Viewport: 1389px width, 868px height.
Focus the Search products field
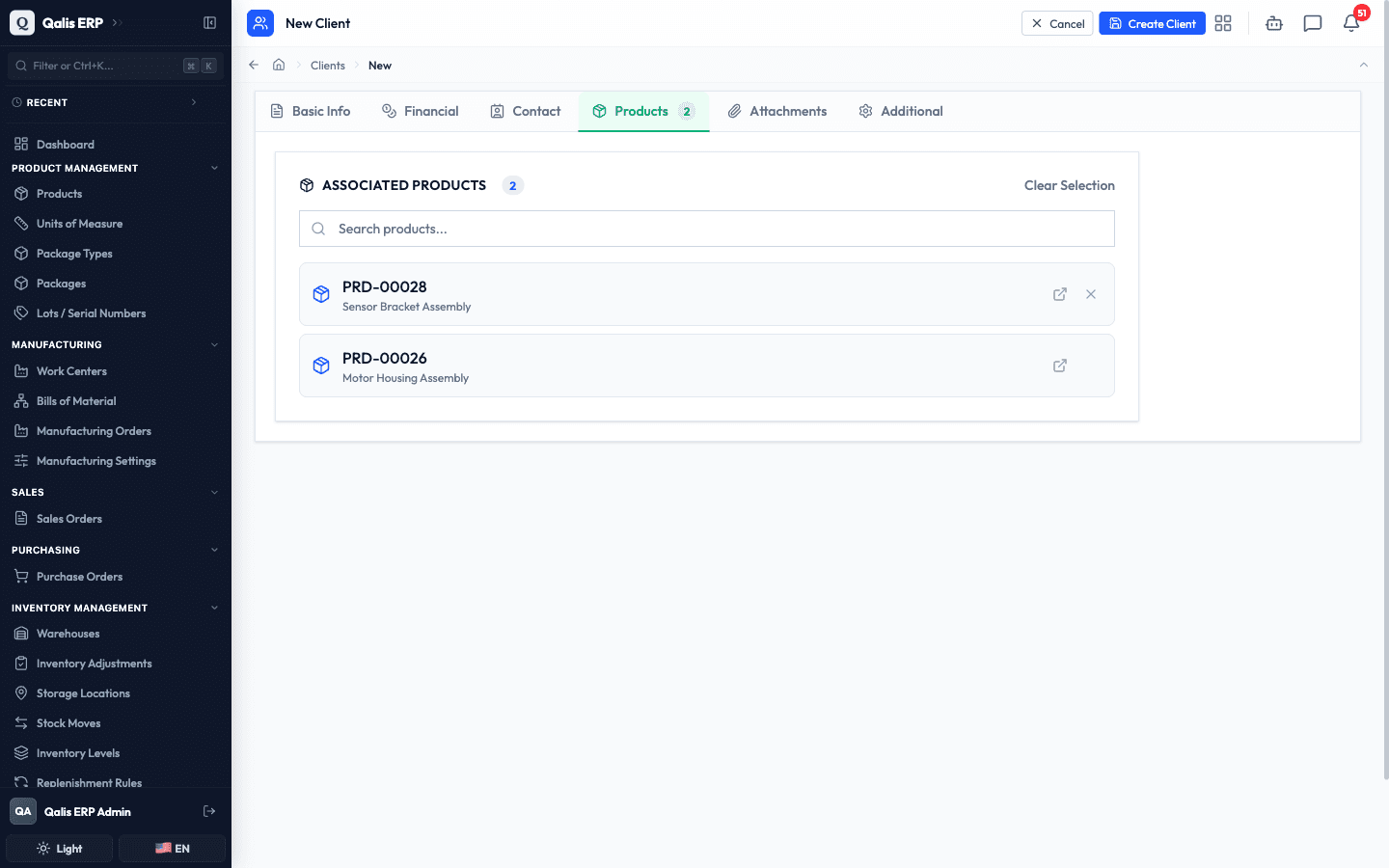[x=707, y=229]
